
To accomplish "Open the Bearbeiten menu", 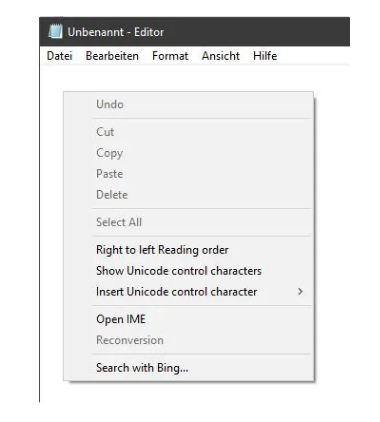I will pyautogui.click(x=112, y=56).
